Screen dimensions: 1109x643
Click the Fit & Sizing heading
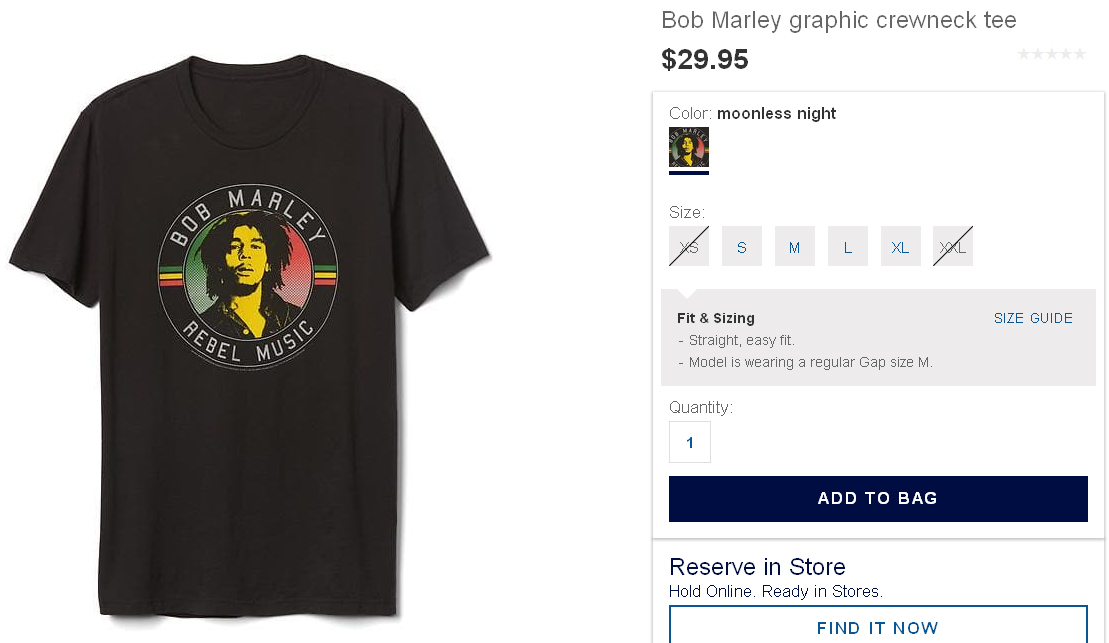716,318
